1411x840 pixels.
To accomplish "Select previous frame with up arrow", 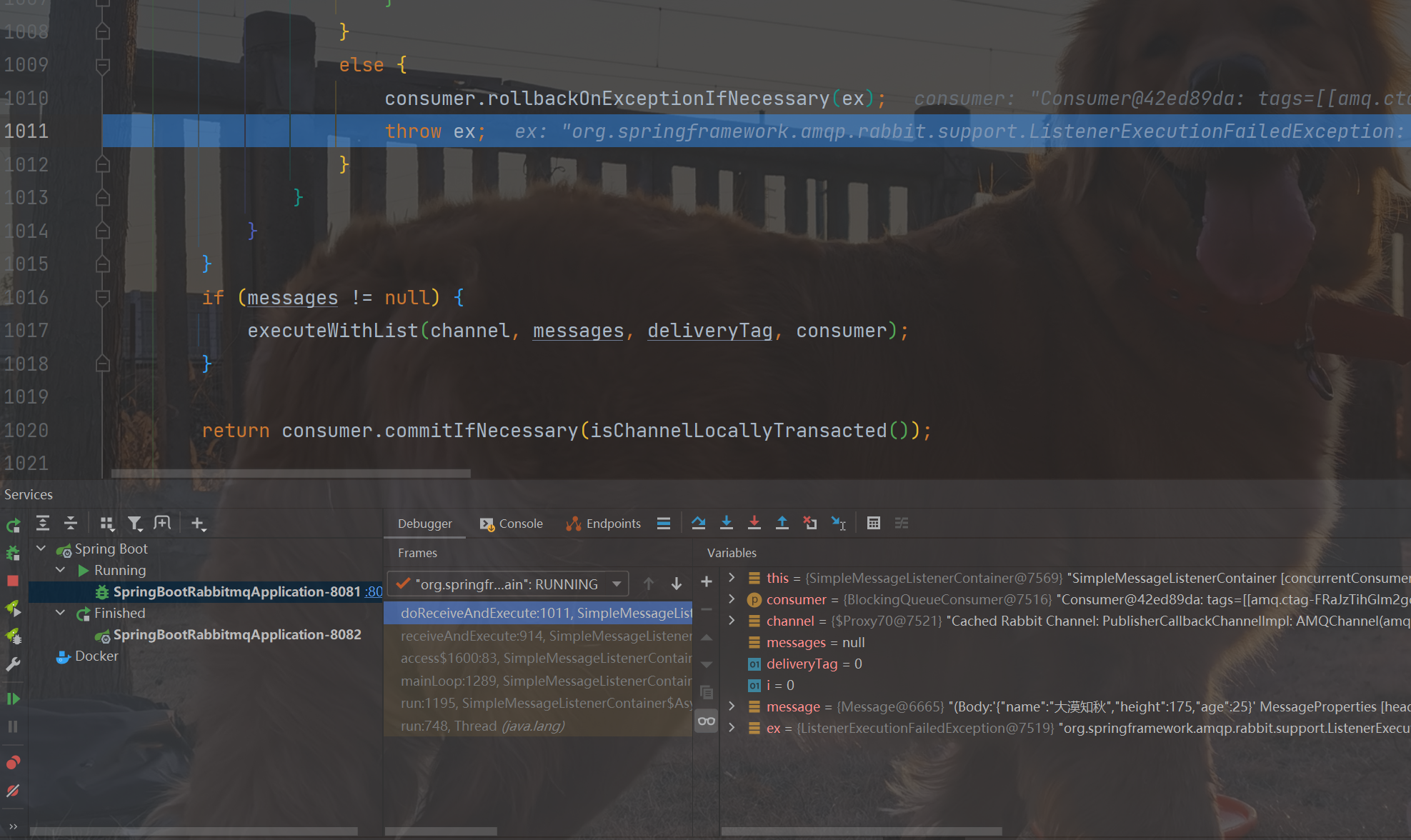I will click(649, 584).
